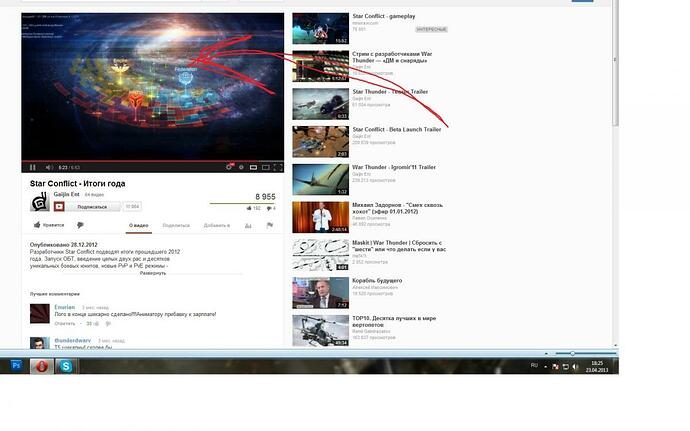Open the Star Conflict - gameplay title link
This screenshot has height=431, width=690.
384,16
